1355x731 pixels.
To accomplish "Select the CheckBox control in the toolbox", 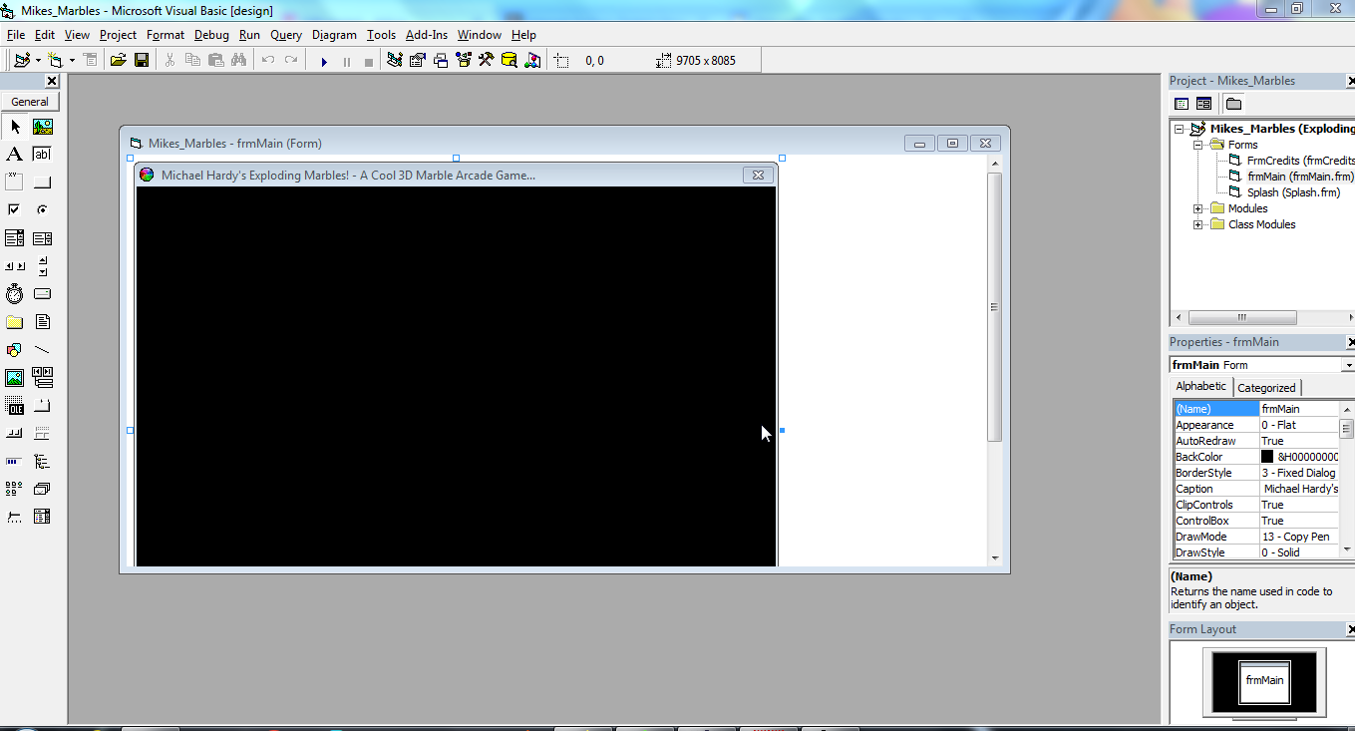I will (14, 209).
